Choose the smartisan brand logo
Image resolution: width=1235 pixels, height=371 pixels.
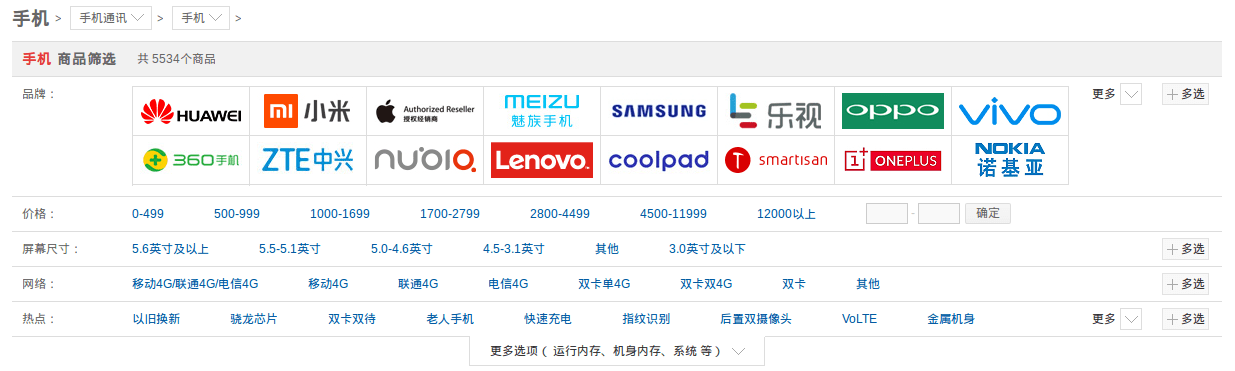click(776, 160)
